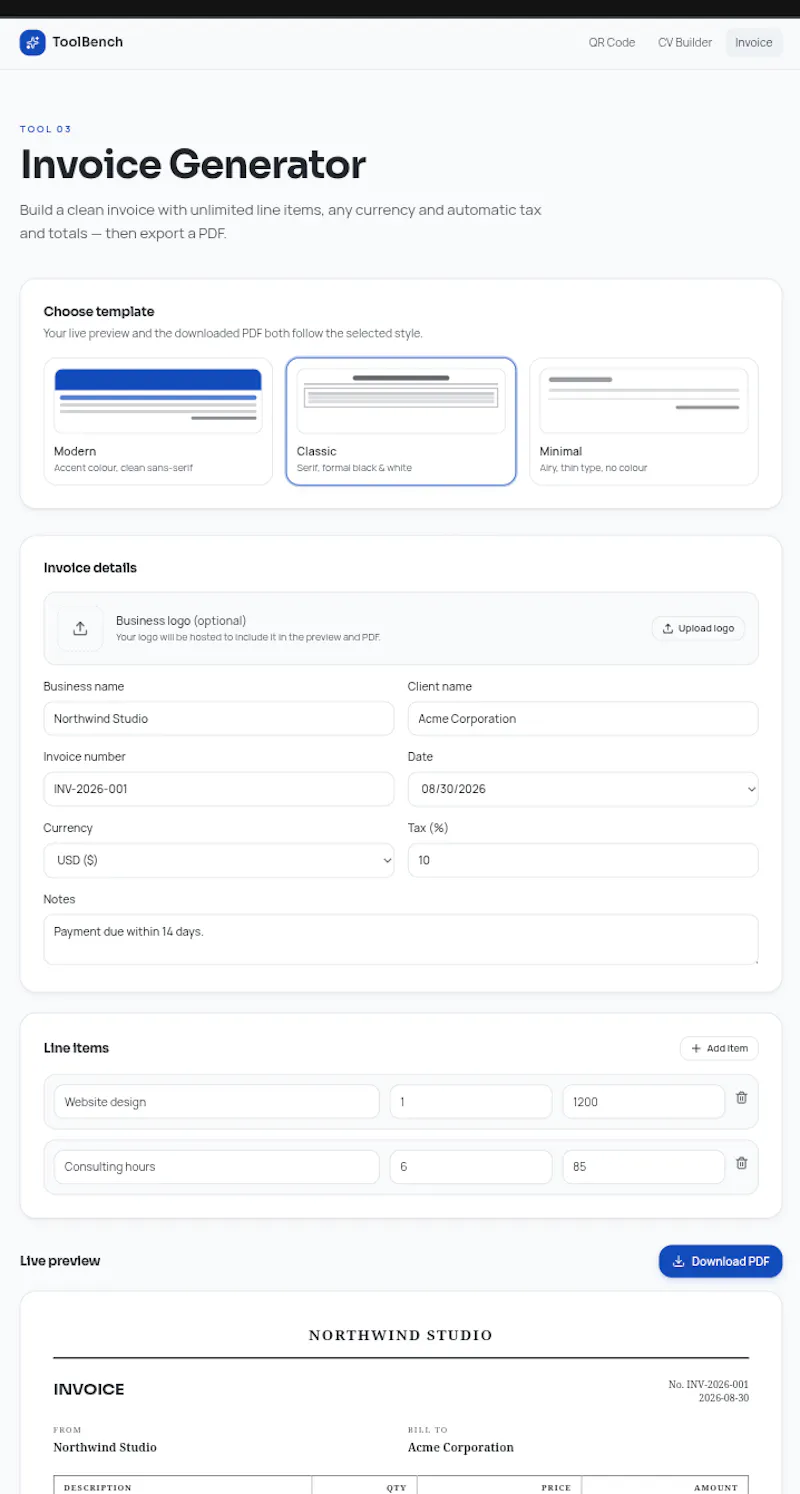This screenshot has width=800, height=1494.
Task: Open the QR Code tool
Action: tap(612, 43)
